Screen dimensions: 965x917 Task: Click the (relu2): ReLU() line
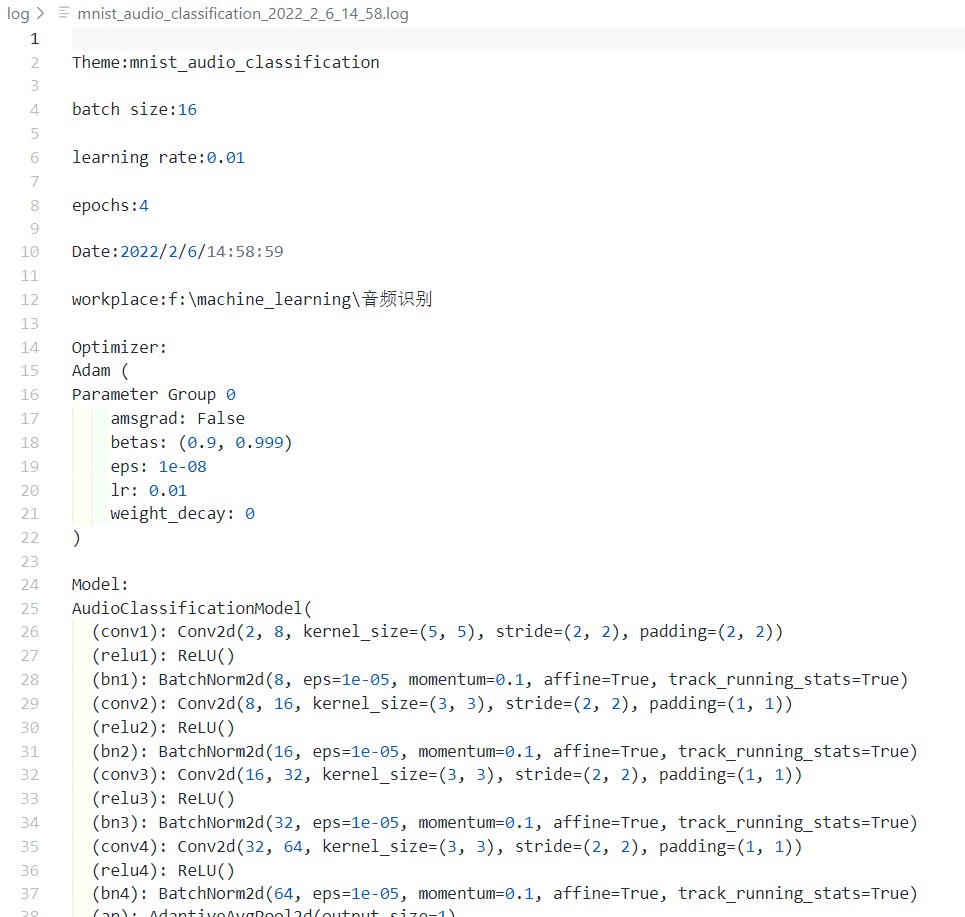(x=163, y=728)
